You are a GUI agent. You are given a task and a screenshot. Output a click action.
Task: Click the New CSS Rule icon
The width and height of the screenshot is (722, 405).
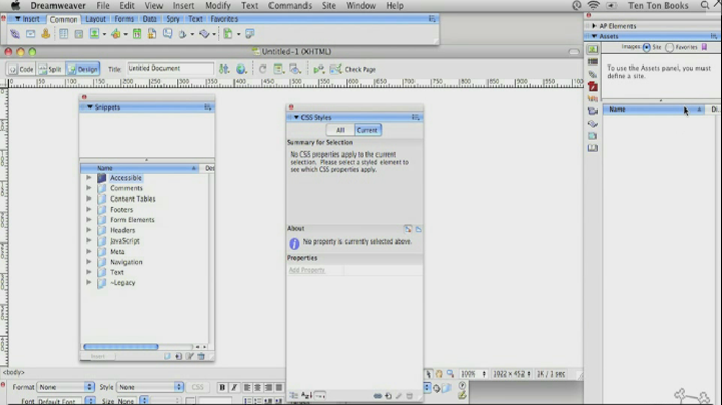pos(388,396)
